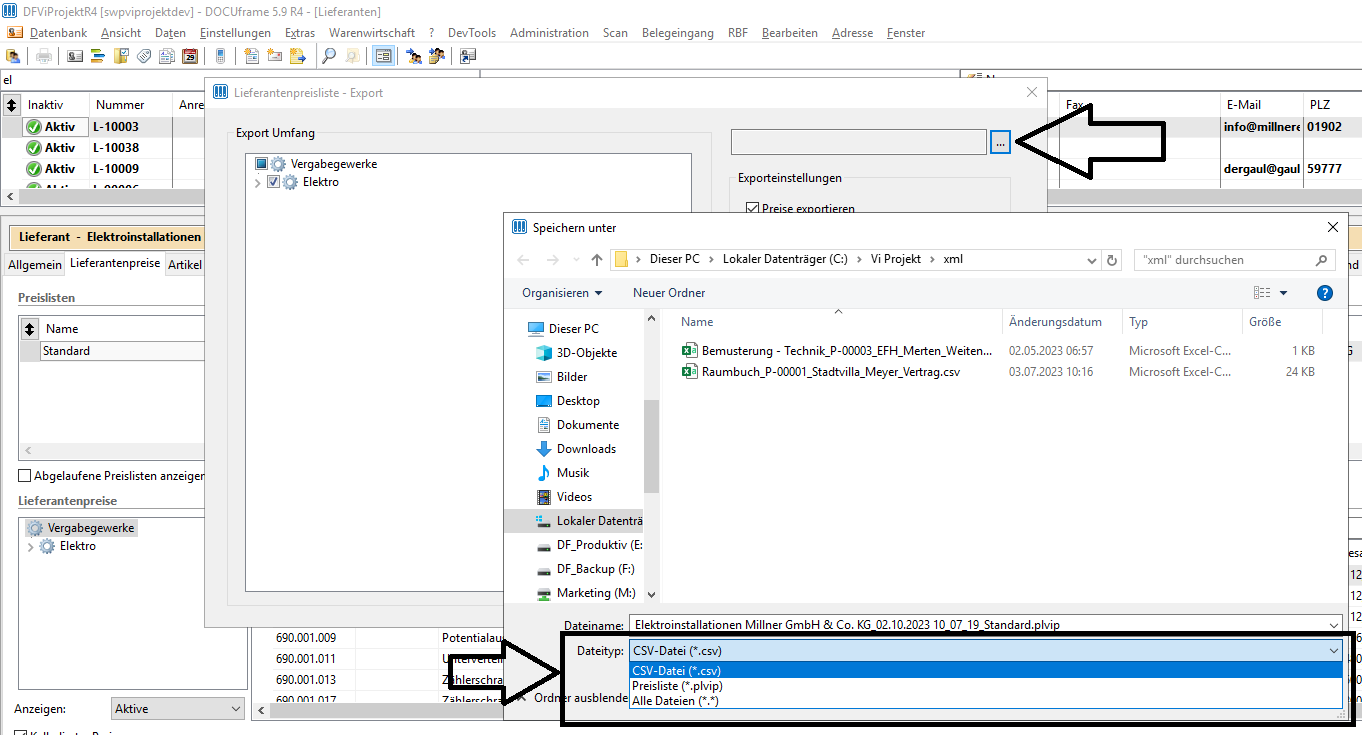The width and height of the screenshot is (1362, 735).
Task: Click the users with arrow toolbar icon
Action: tap(413, 56)
